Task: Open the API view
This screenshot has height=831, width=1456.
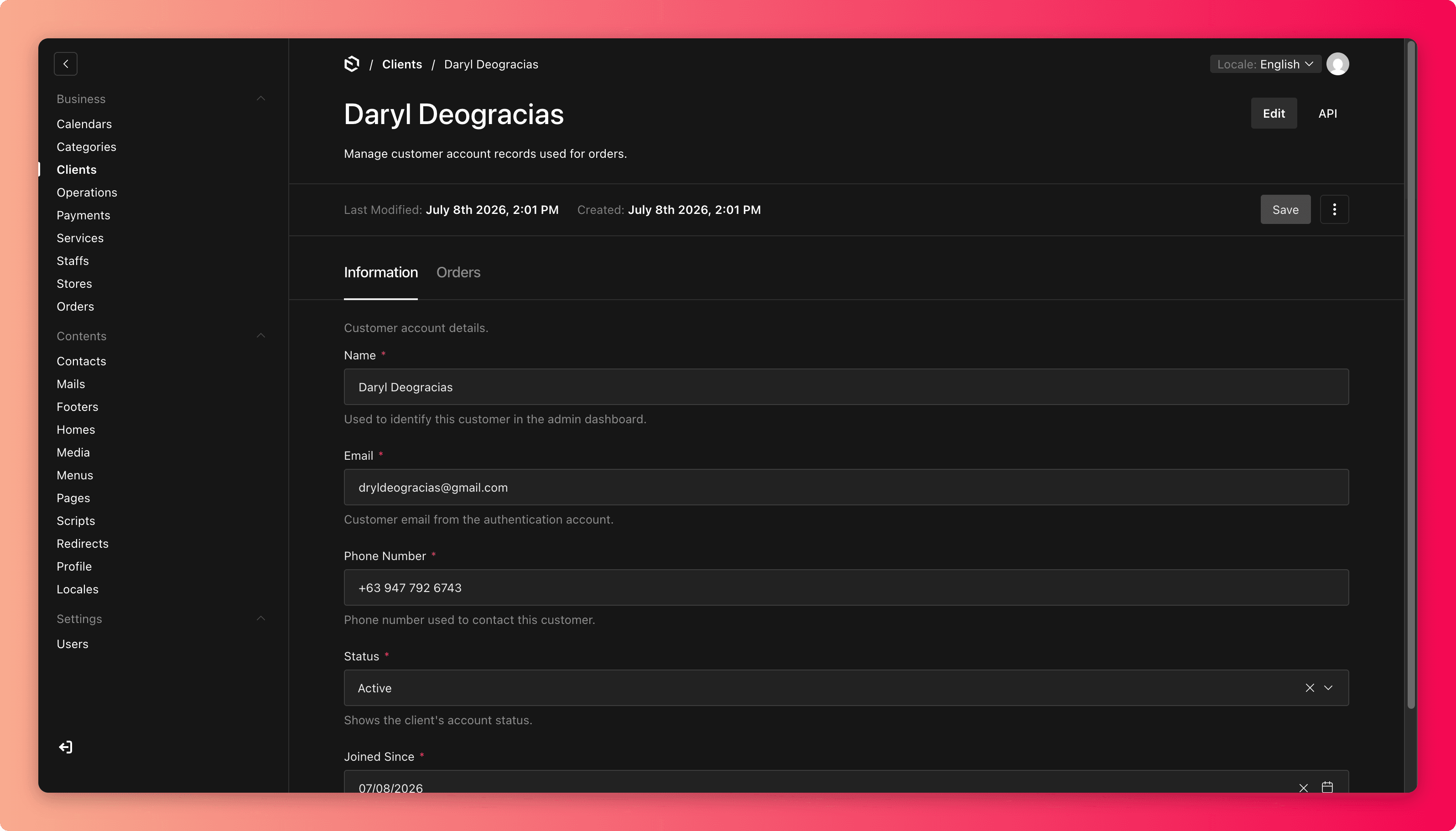Action: [x=1327, y=113]
